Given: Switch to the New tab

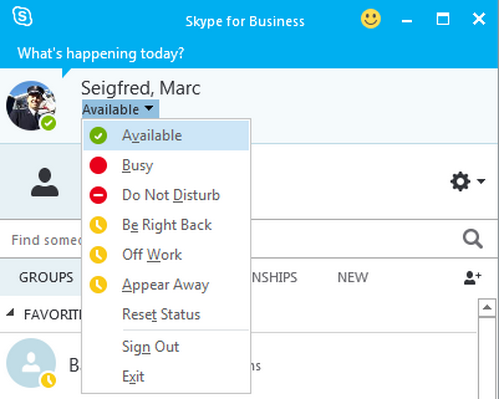Looking at the screenshot, I should pos(353,277).
